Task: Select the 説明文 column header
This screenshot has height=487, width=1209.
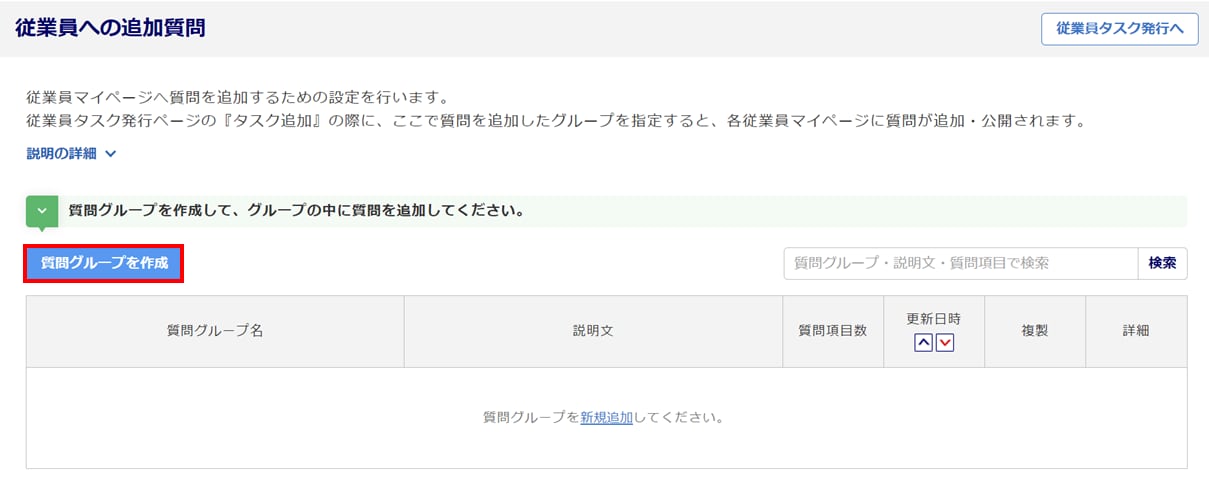Action: (593, 331)
